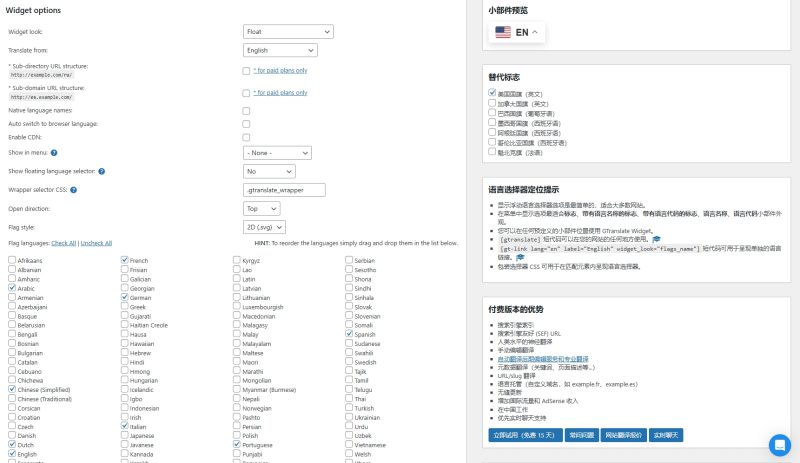Click the 网站翻译报价 button
The height and width of the screenshot is (463, 800).
click(x=623, y=435)
